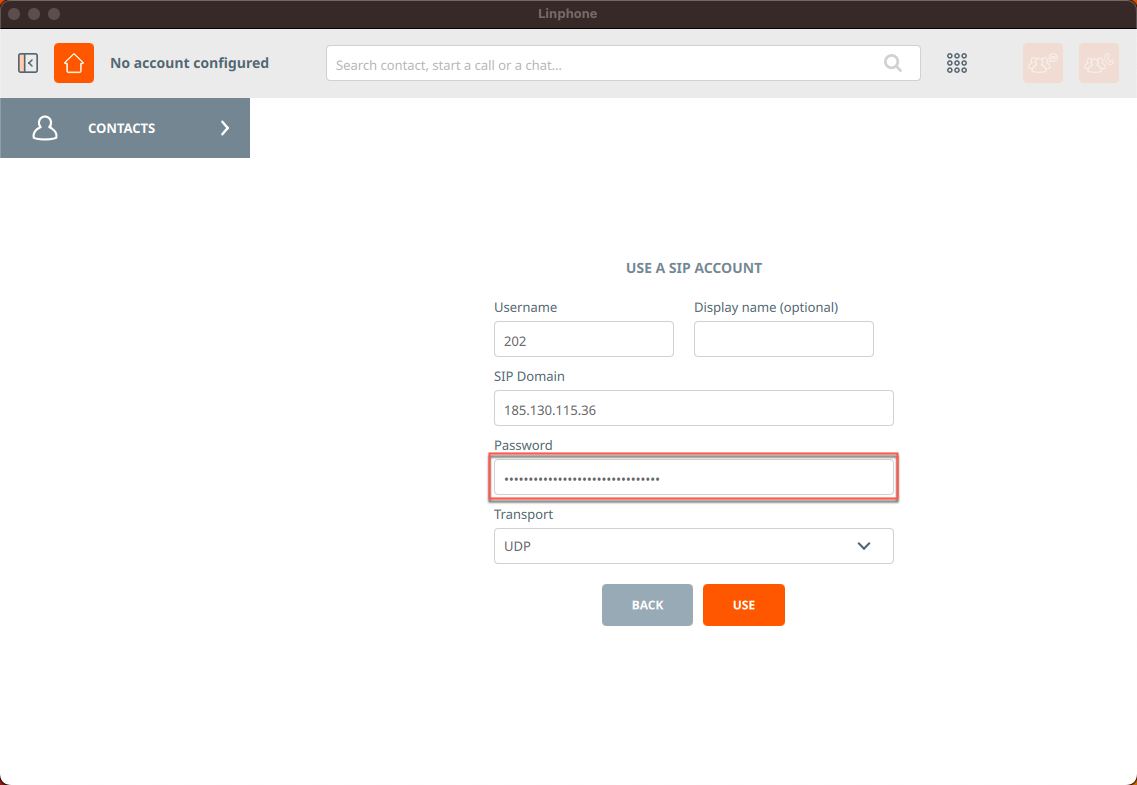Focus the Password input field
Screen dimensions: 1137x785
tap(693, 478)
